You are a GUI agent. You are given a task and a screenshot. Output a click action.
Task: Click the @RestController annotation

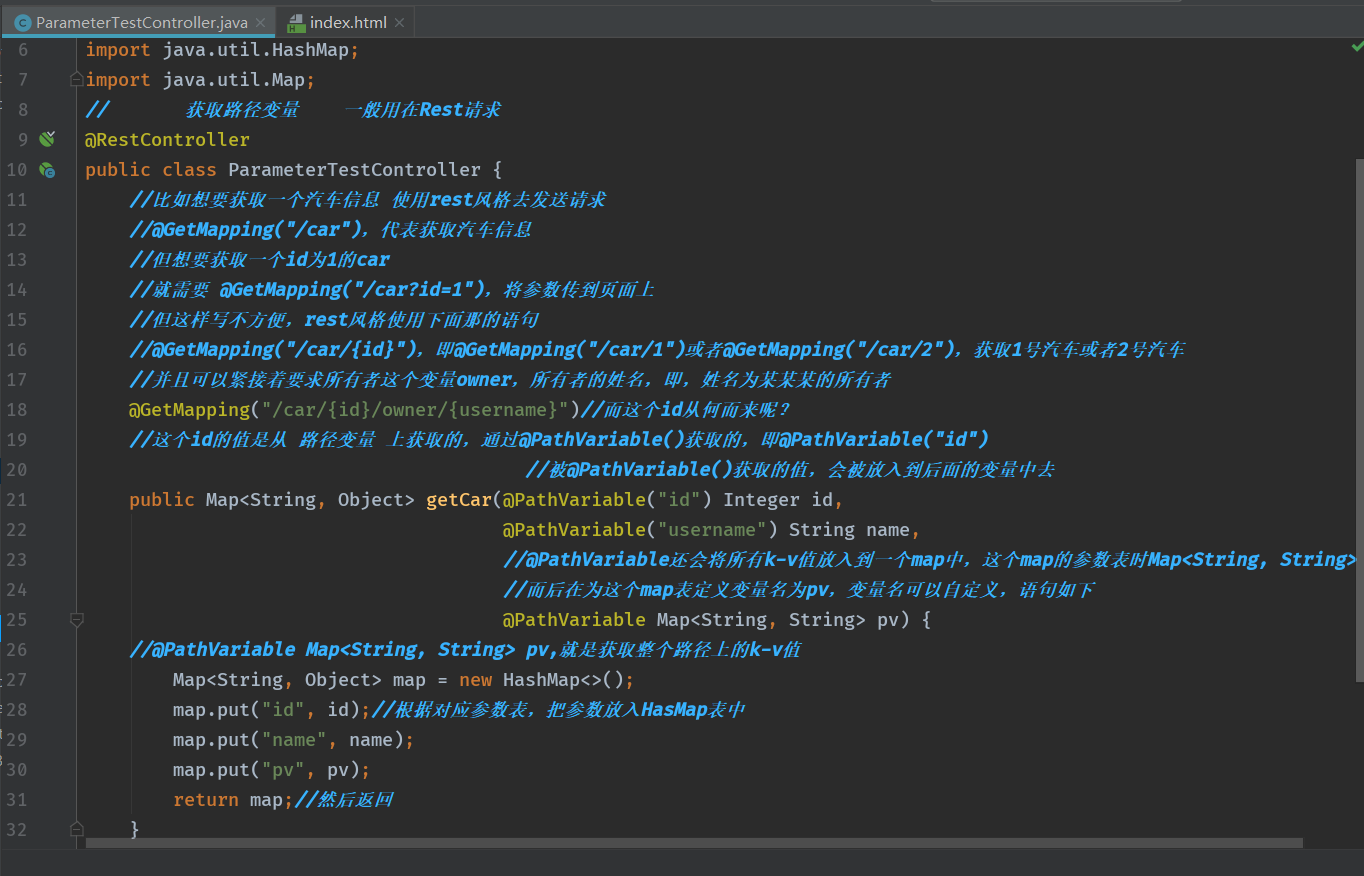tap(167, 140)
